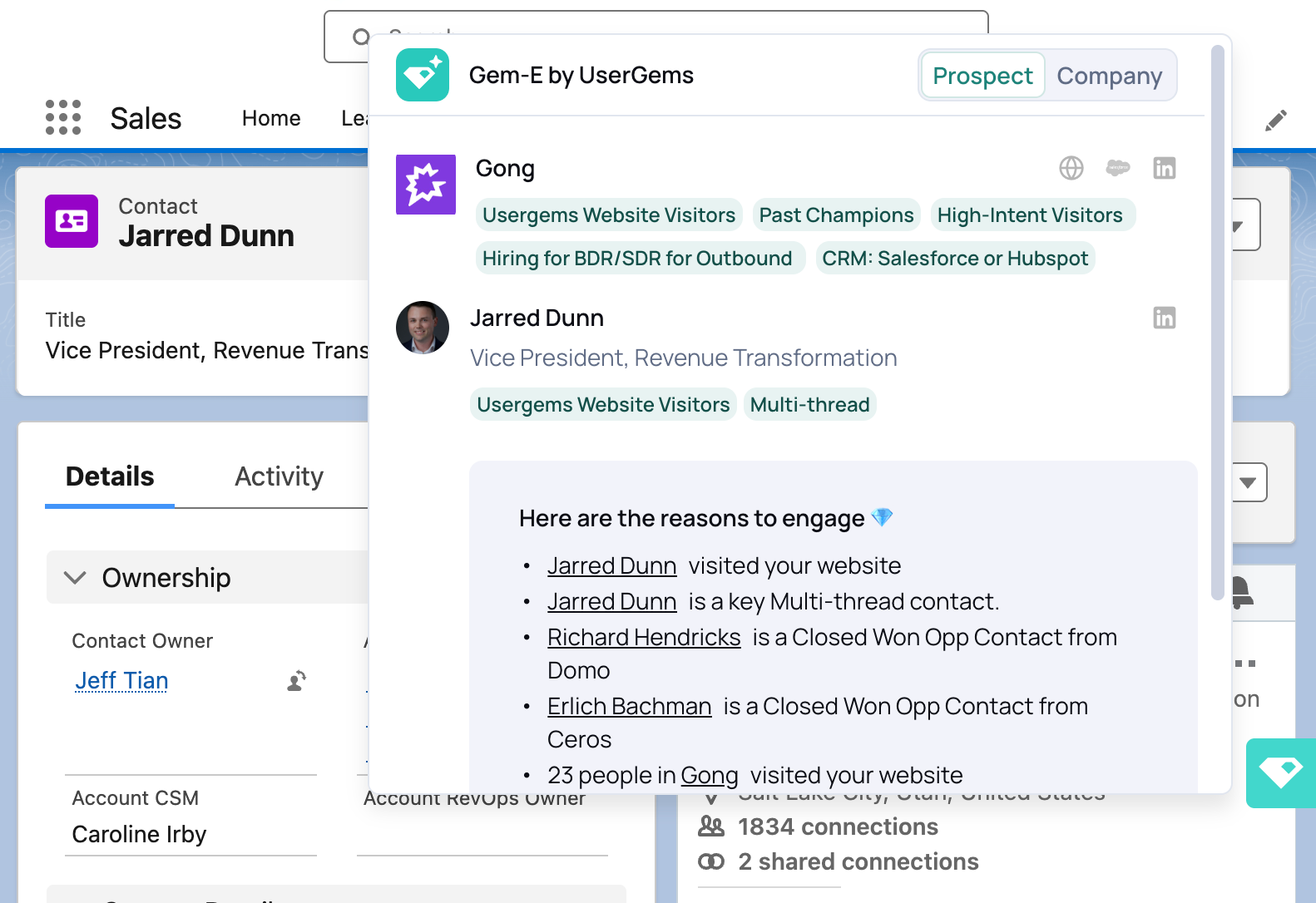Click the Jarred Dunn contact header name

[206, 235]
